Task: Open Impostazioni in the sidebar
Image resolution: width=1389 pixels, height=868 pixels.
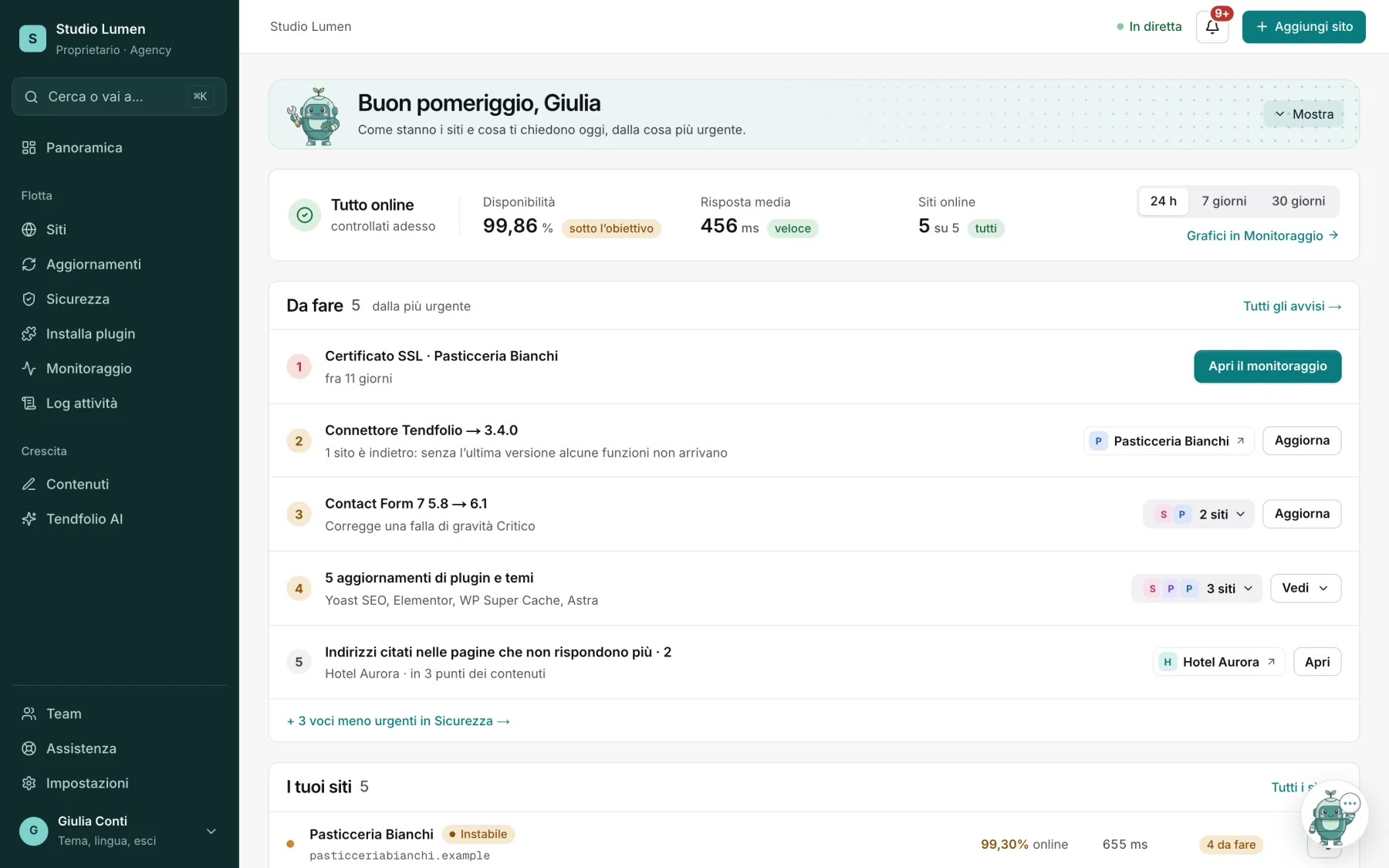Action: 119,783
